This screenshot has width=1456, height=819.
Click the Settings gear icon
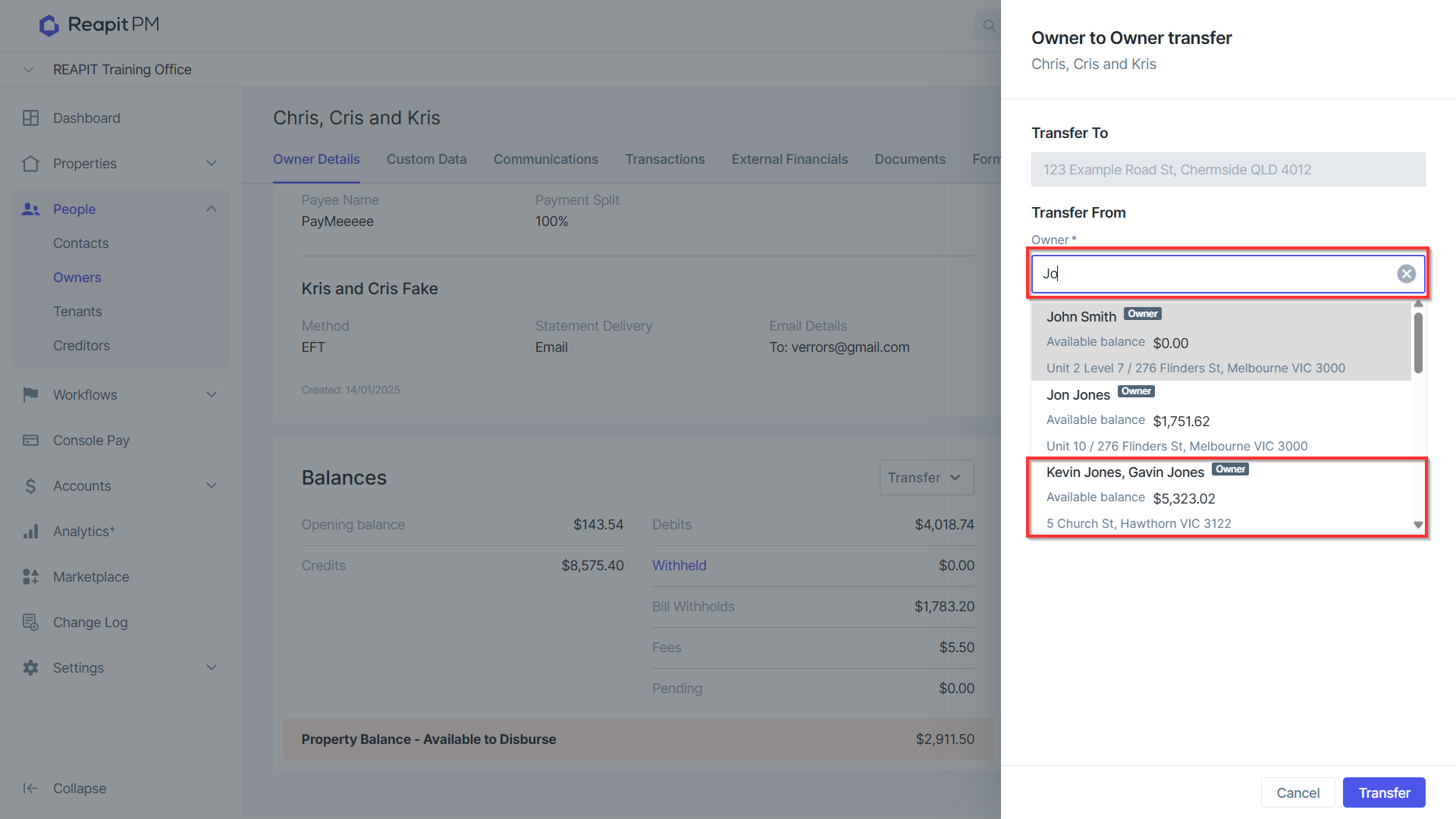30,668
